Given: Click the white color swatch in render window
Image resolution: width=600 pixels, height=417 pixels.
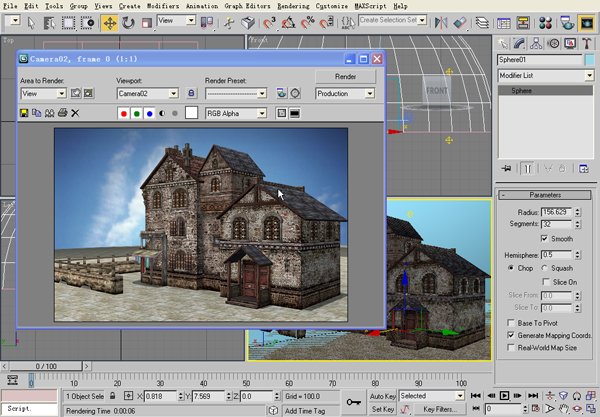Looking at the screenshot, I should click(191, 114).
